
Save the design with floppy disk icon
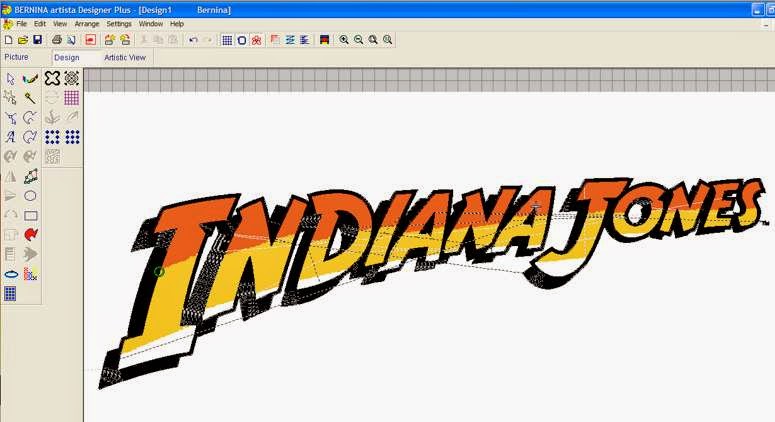coord(38,40)
